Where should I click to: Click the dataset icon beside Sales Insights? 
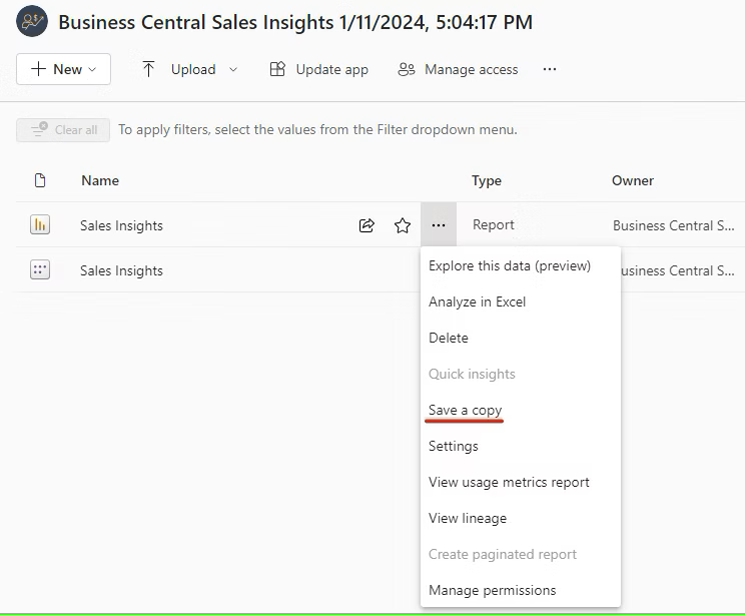click(40, 270)
